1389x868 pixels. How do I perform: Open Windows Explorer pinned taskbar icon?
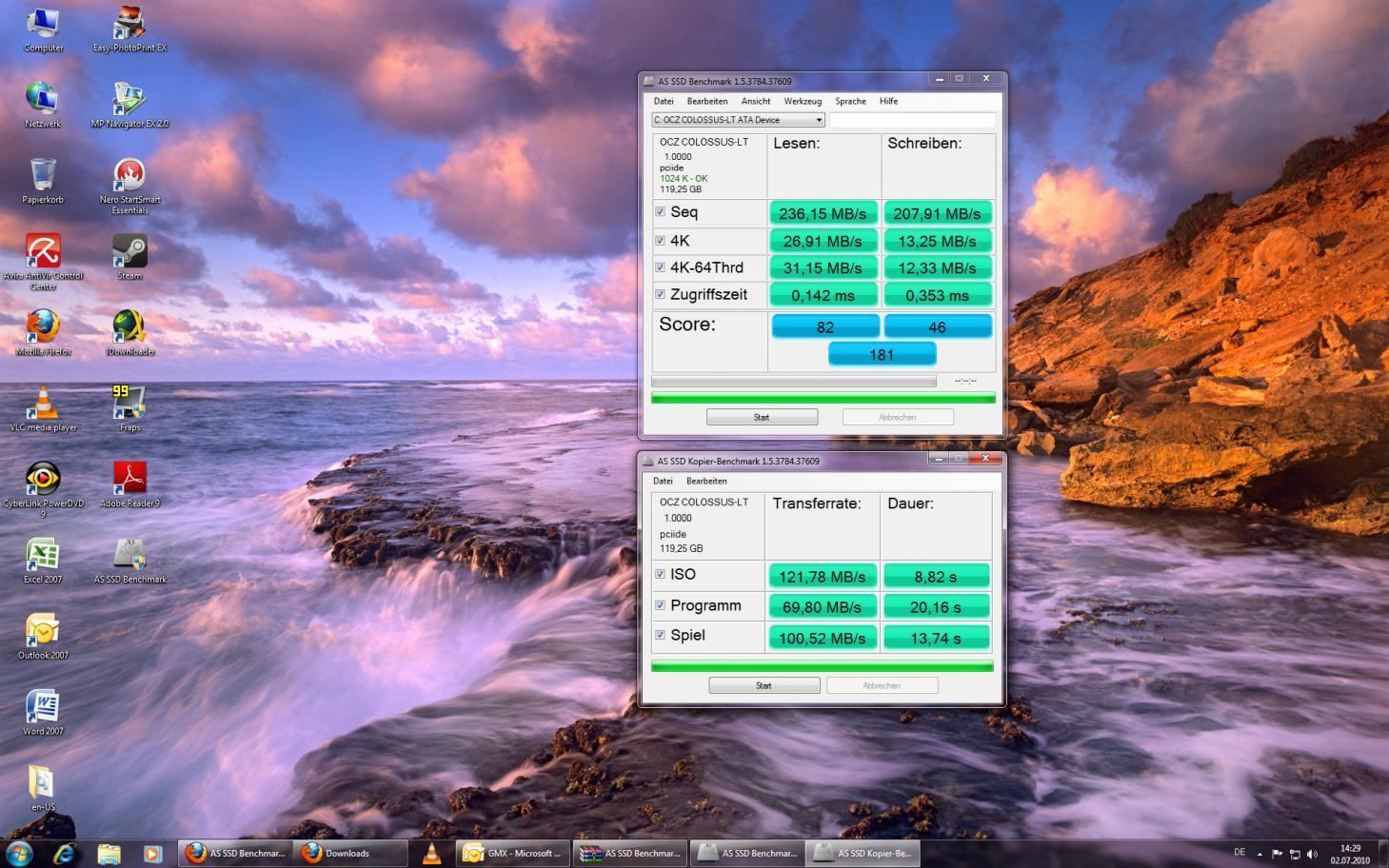(109, 854)
